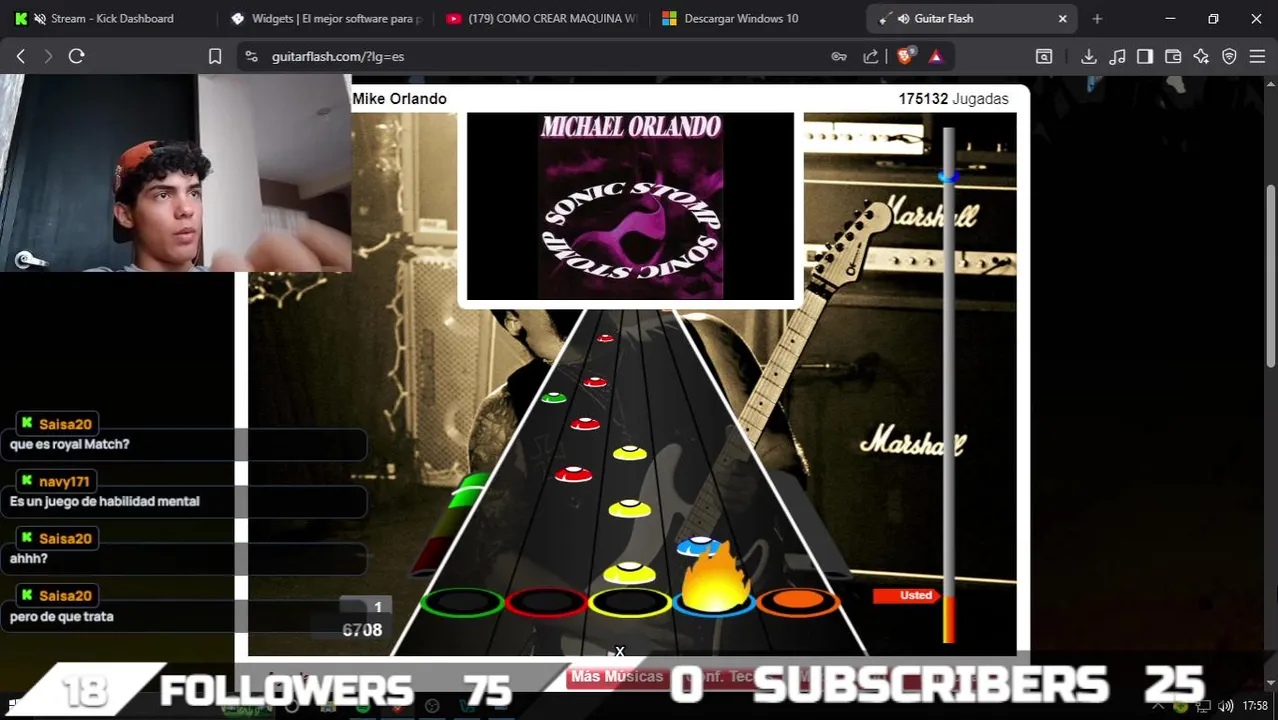This screenshot has height=720, width=1278.
Task: Open the network icon in the system tray
Action: click(1203, 706)
